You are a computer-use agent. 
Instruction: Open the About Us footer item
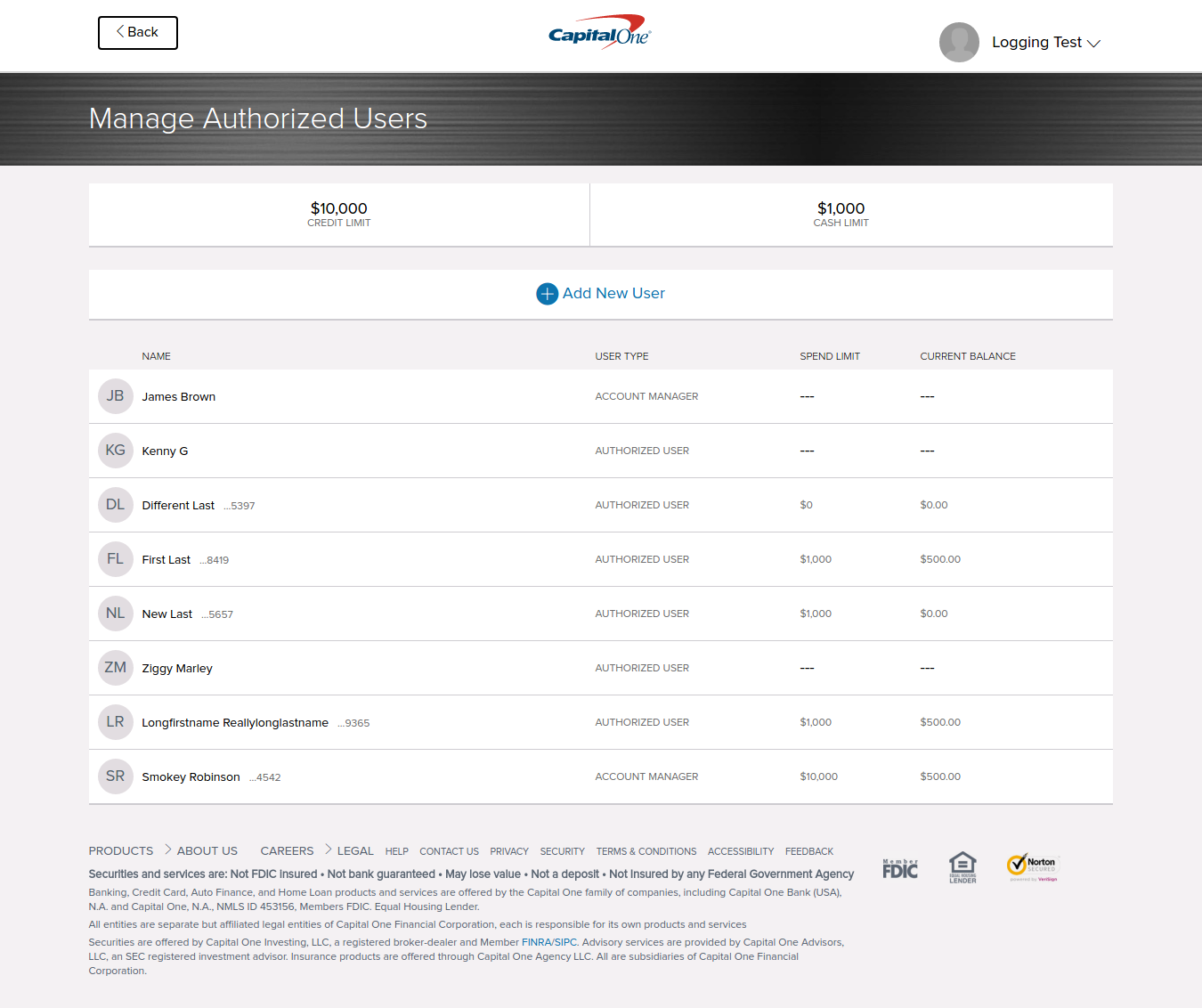click(207, 851)
